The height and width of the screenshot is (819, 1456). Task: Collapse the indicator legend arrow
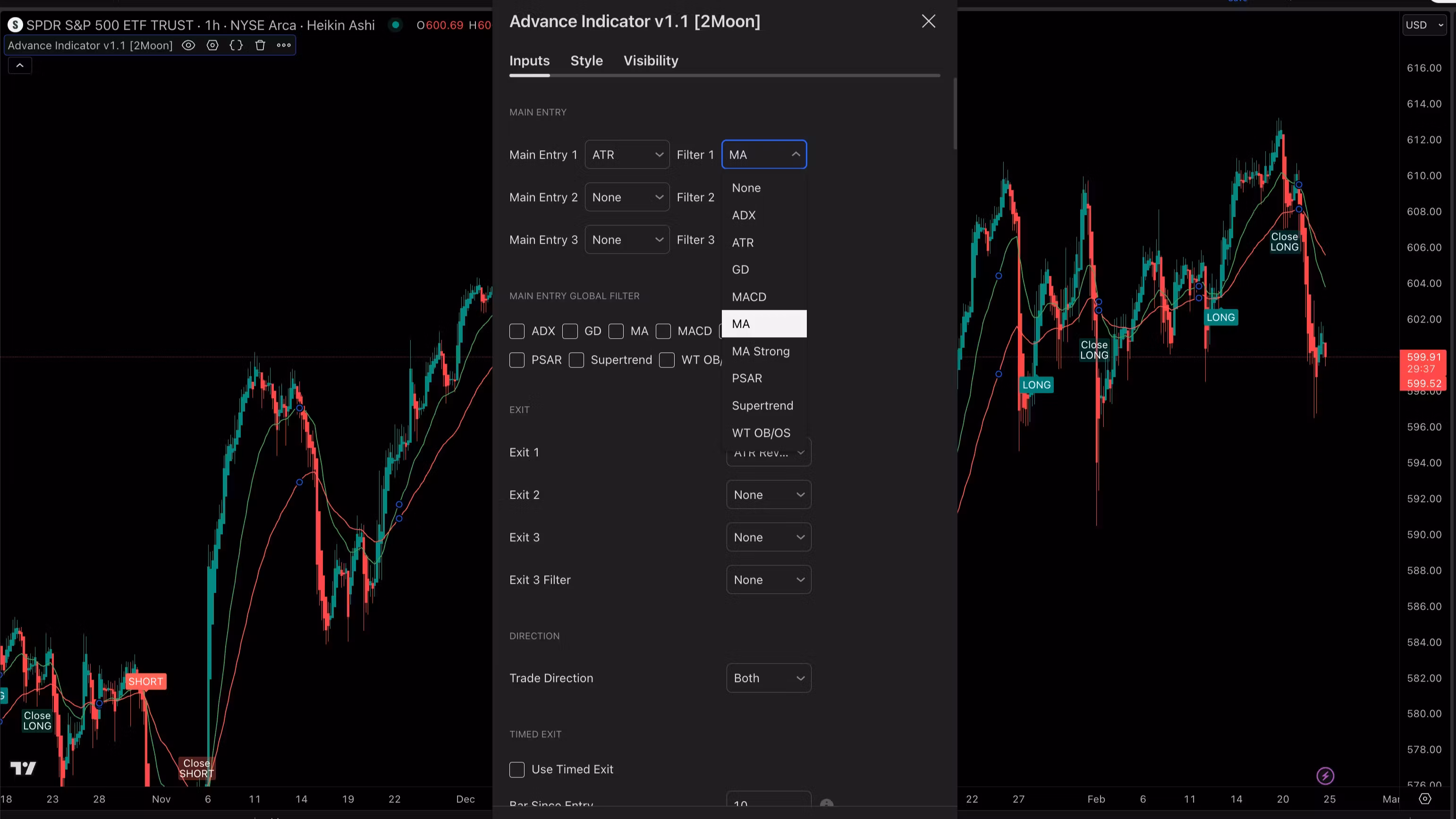[x=20, y=66]
